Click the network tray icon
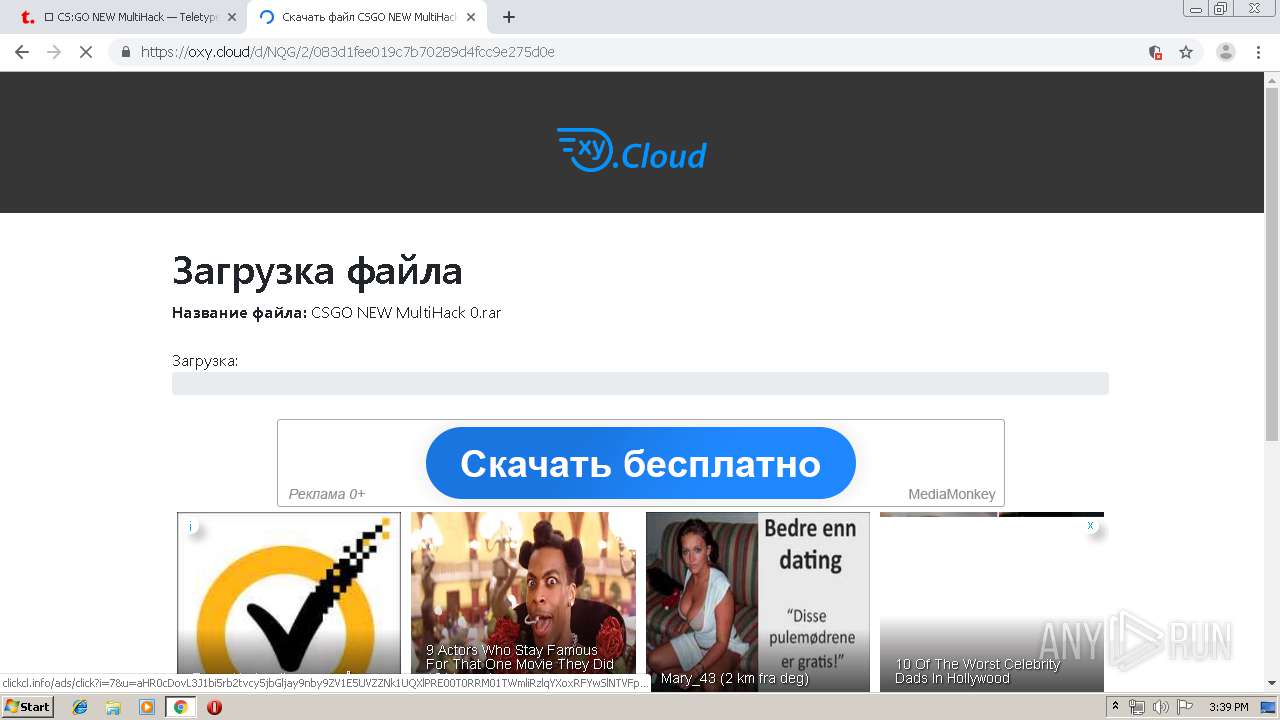The height and width of the screenshot is (720, 1280). (x=1137, y=707)
